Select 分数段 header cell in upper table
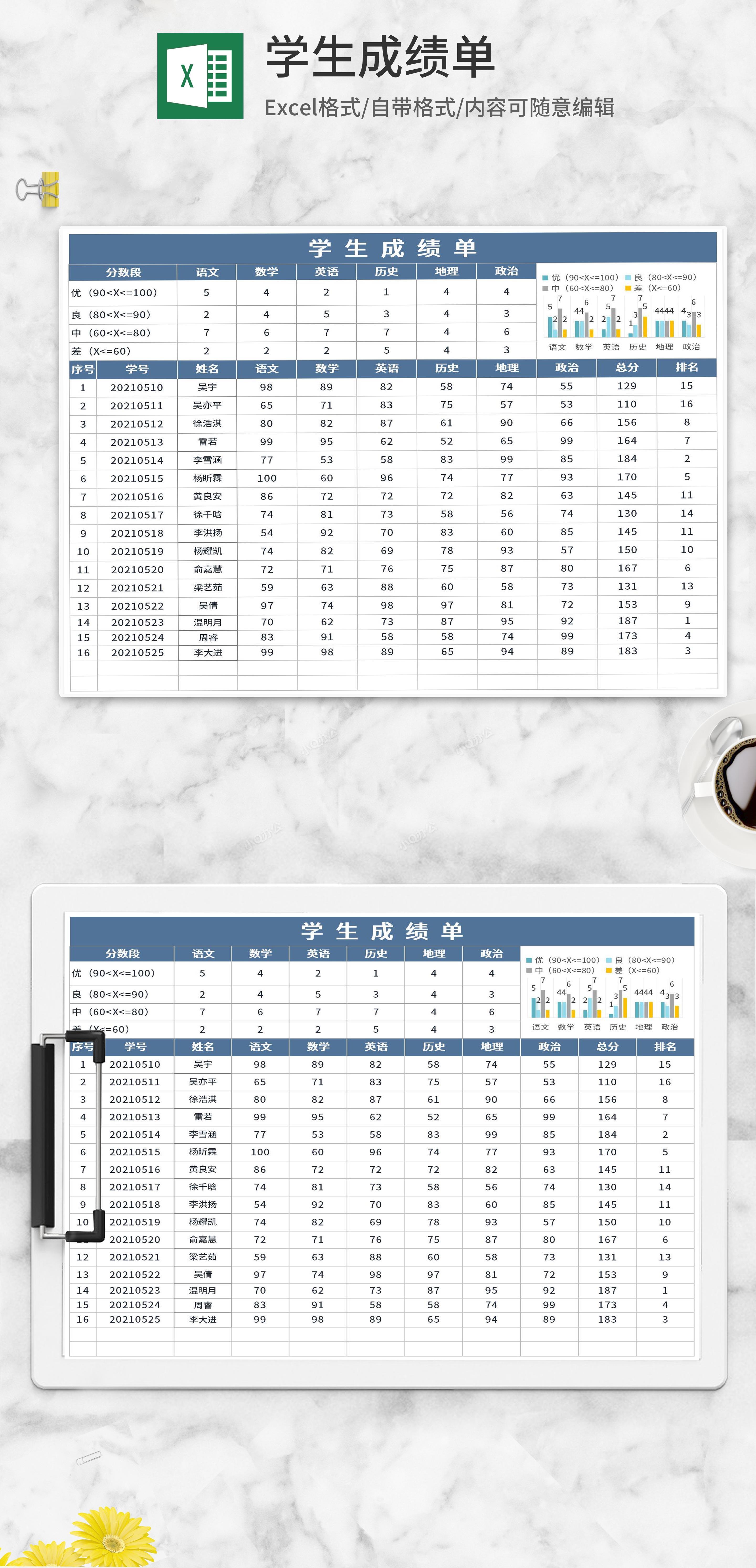The image size is (756, 1568). pos(123,272)
